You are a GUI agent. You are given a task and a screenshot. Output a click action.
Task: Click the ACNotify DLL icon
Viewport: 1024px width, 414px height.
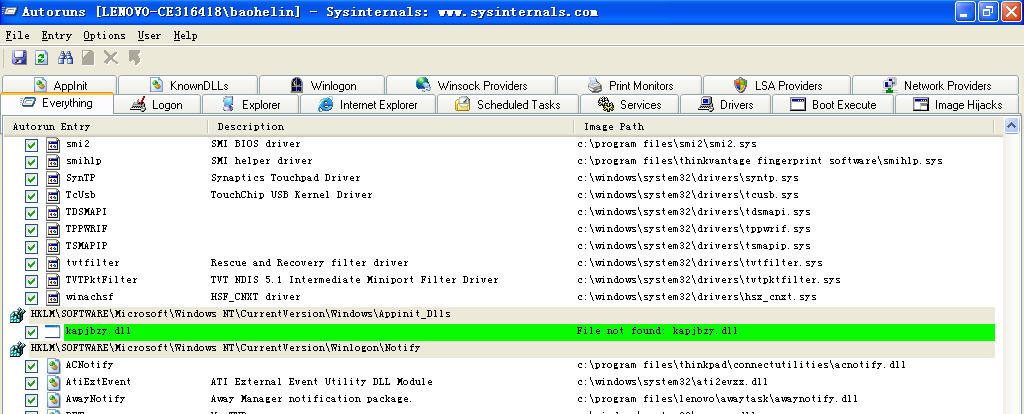tap(53, 366)
